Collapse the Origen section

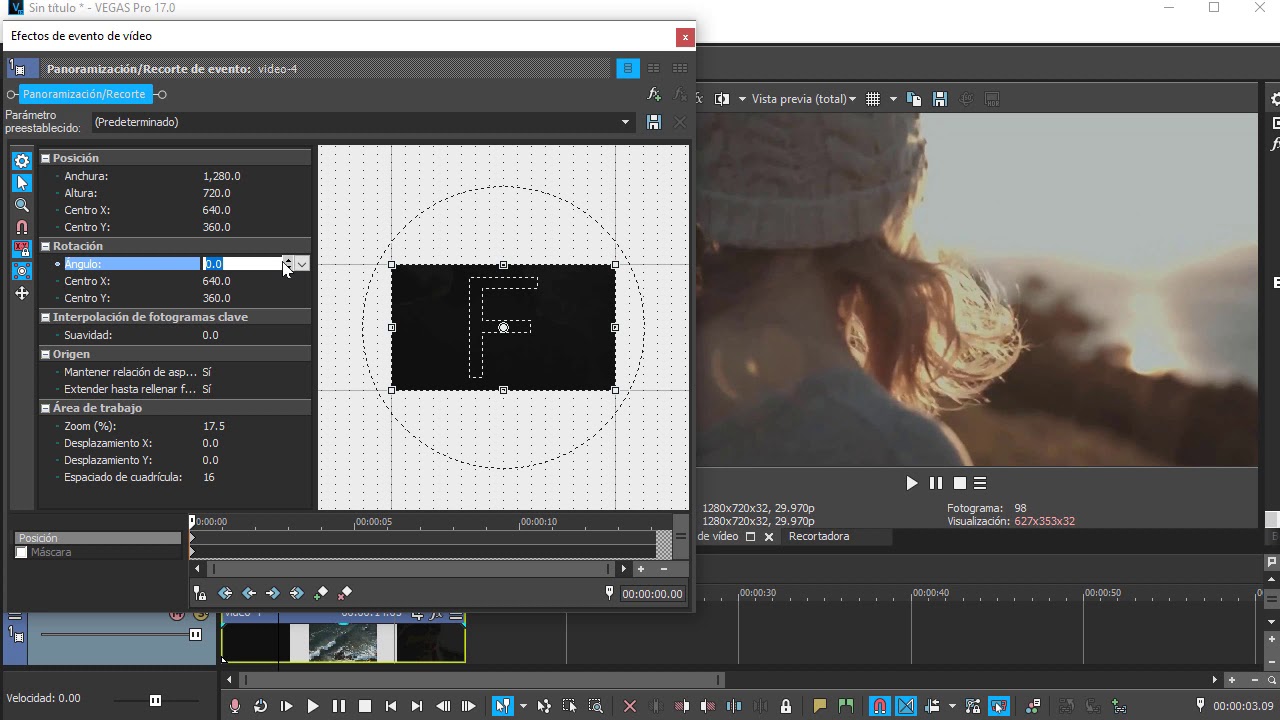pos(45,354)
